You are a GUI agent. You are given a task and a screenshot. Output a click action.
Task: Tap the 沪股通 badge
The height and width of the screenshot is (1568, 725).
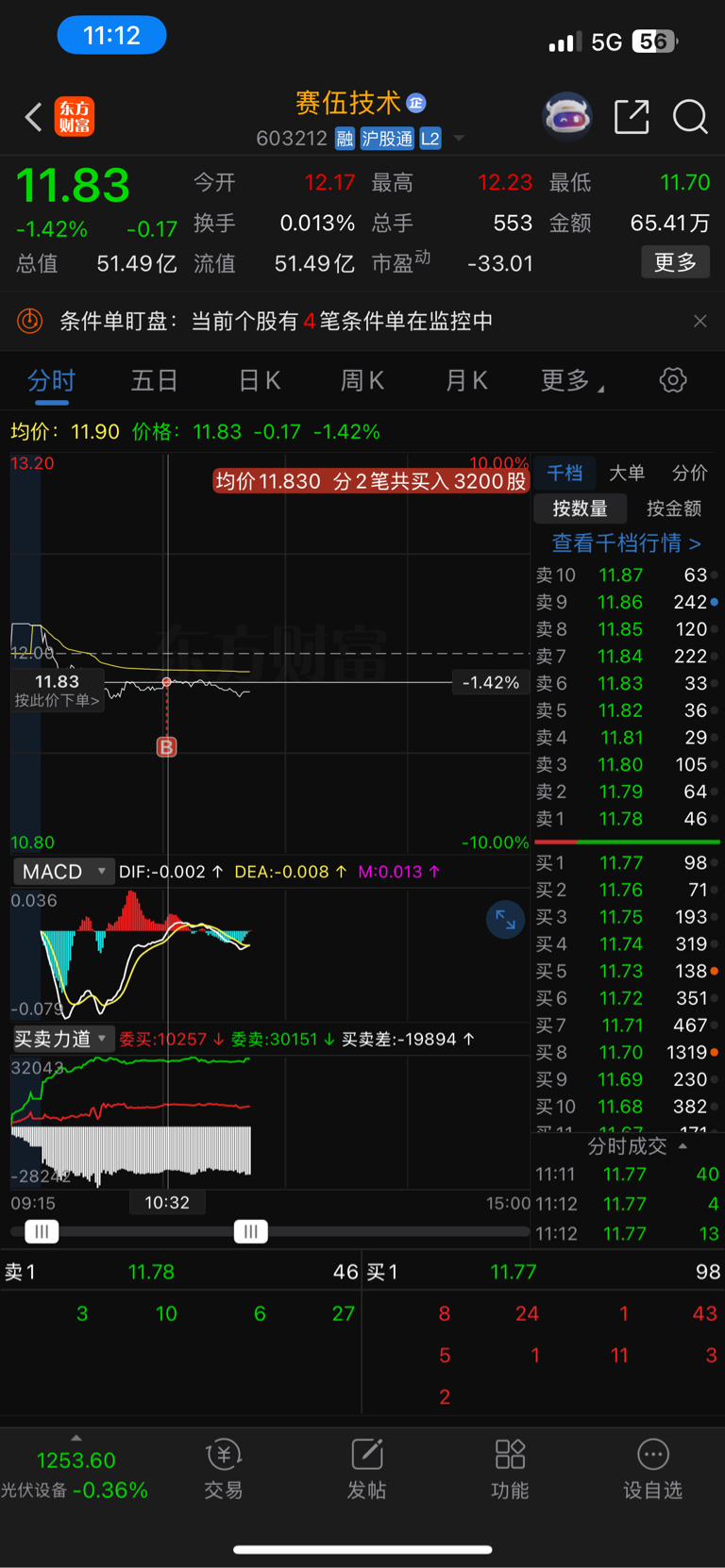(x=387, y=140)
